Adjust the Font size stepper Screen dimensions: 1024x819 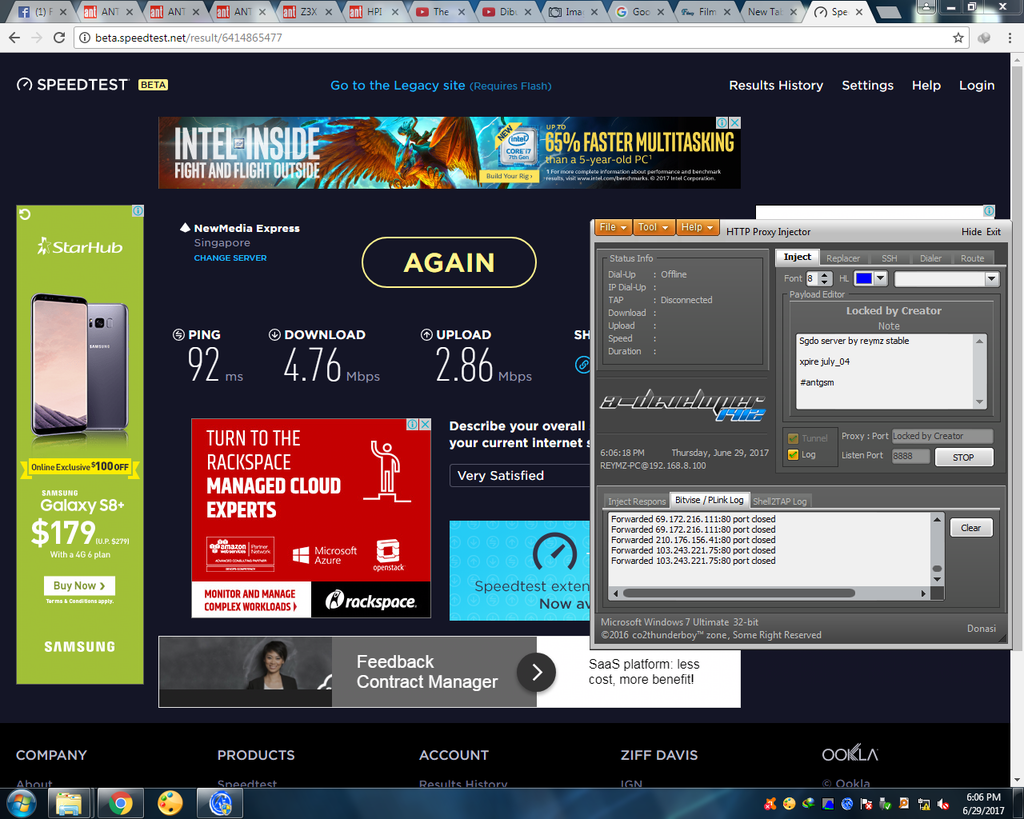pos(825,278)
